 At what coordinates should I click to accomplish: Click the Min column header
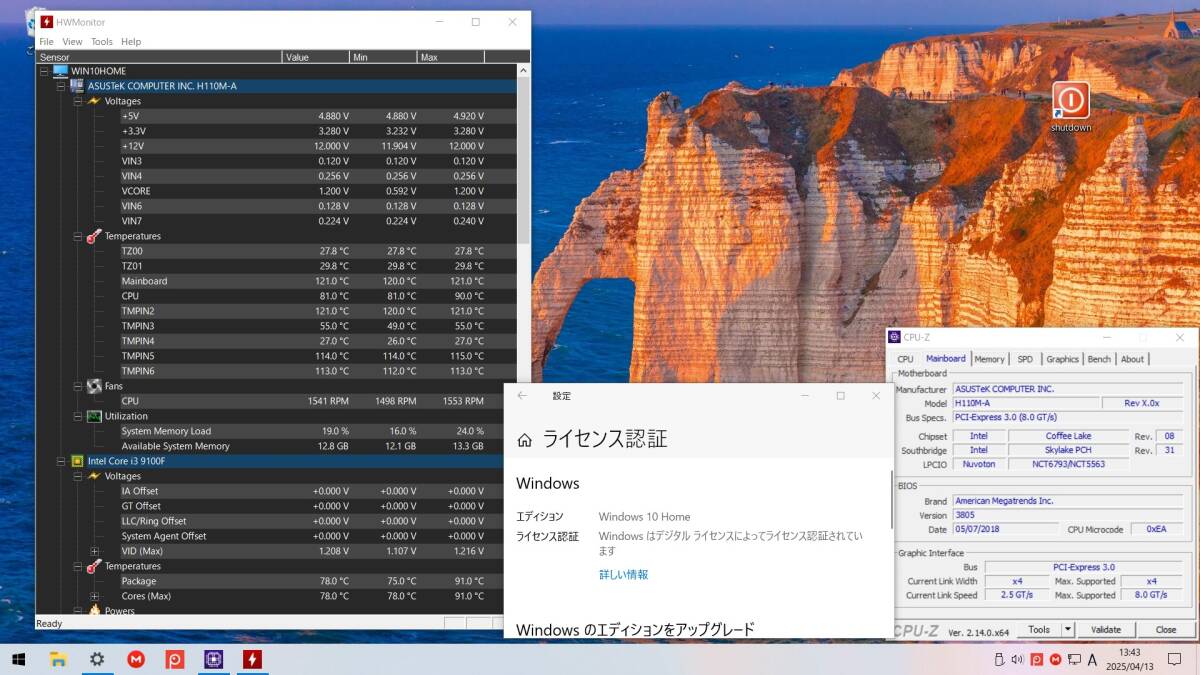[383, 57]
